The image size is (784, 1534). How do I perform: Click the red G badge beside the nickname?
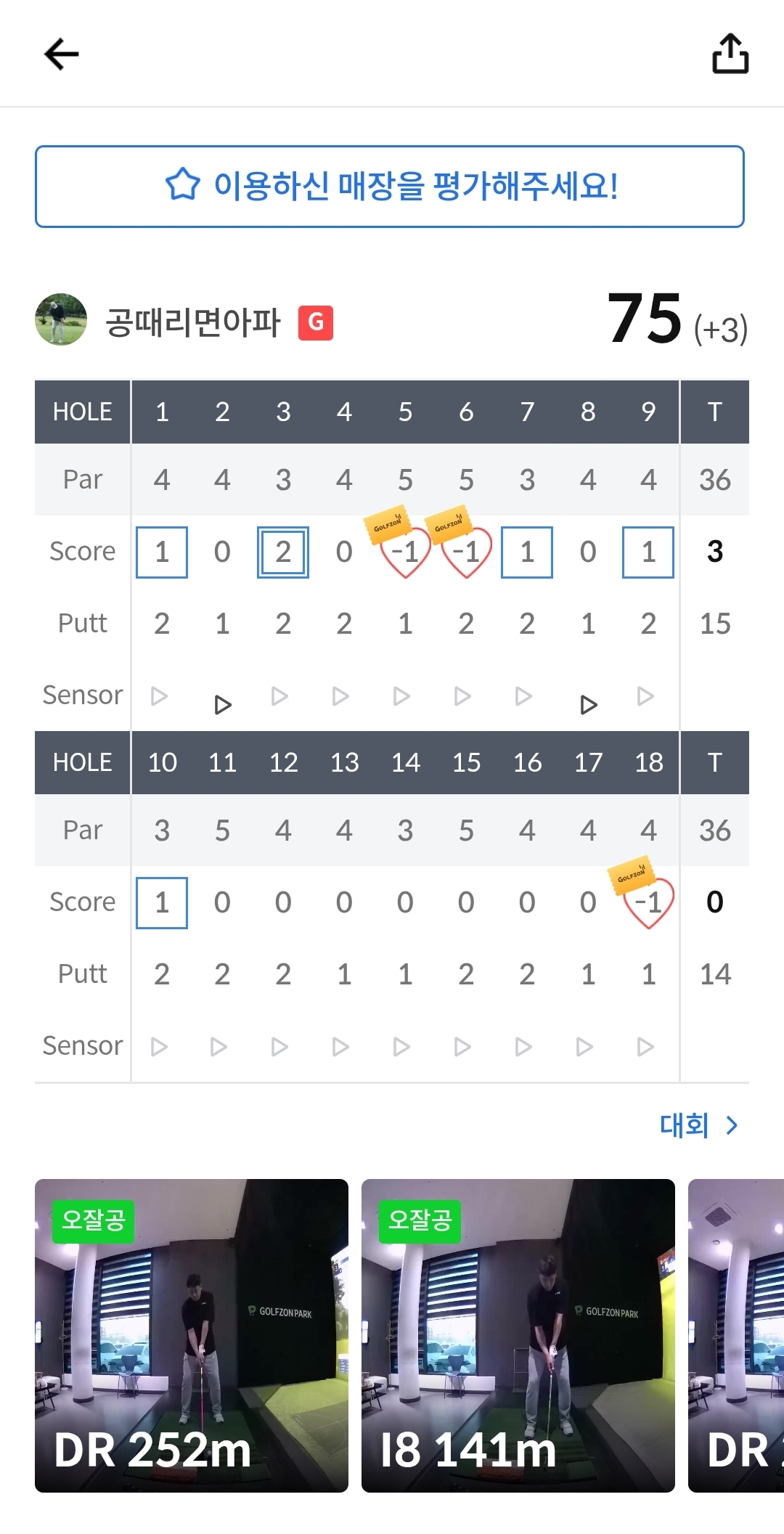(316, 322)
